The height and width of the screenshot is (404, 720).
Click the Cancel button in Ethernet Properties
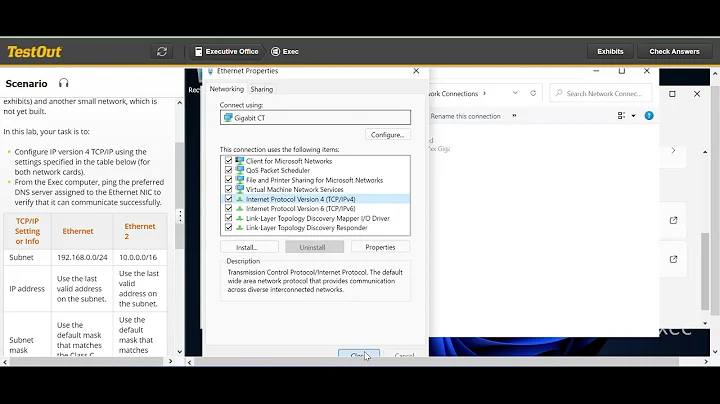(x=404, y=355)
